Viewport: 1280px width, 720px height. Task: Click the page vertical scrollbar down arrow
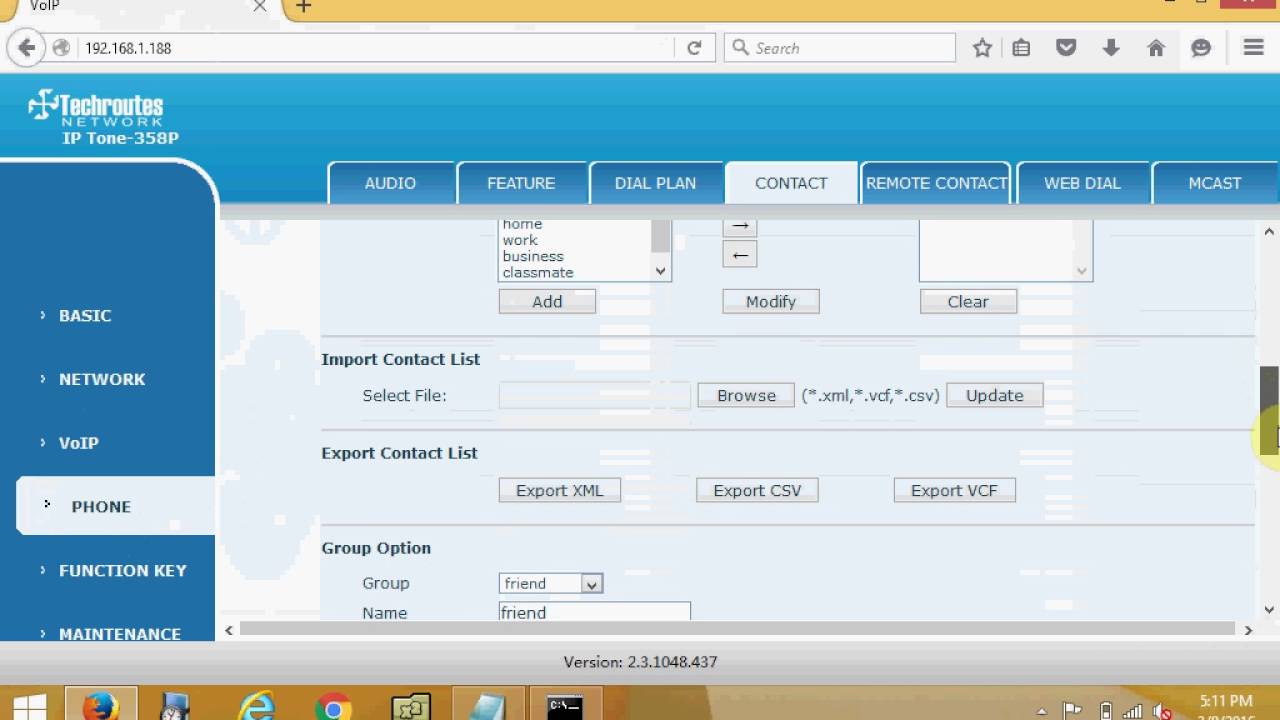(1269, 609)
